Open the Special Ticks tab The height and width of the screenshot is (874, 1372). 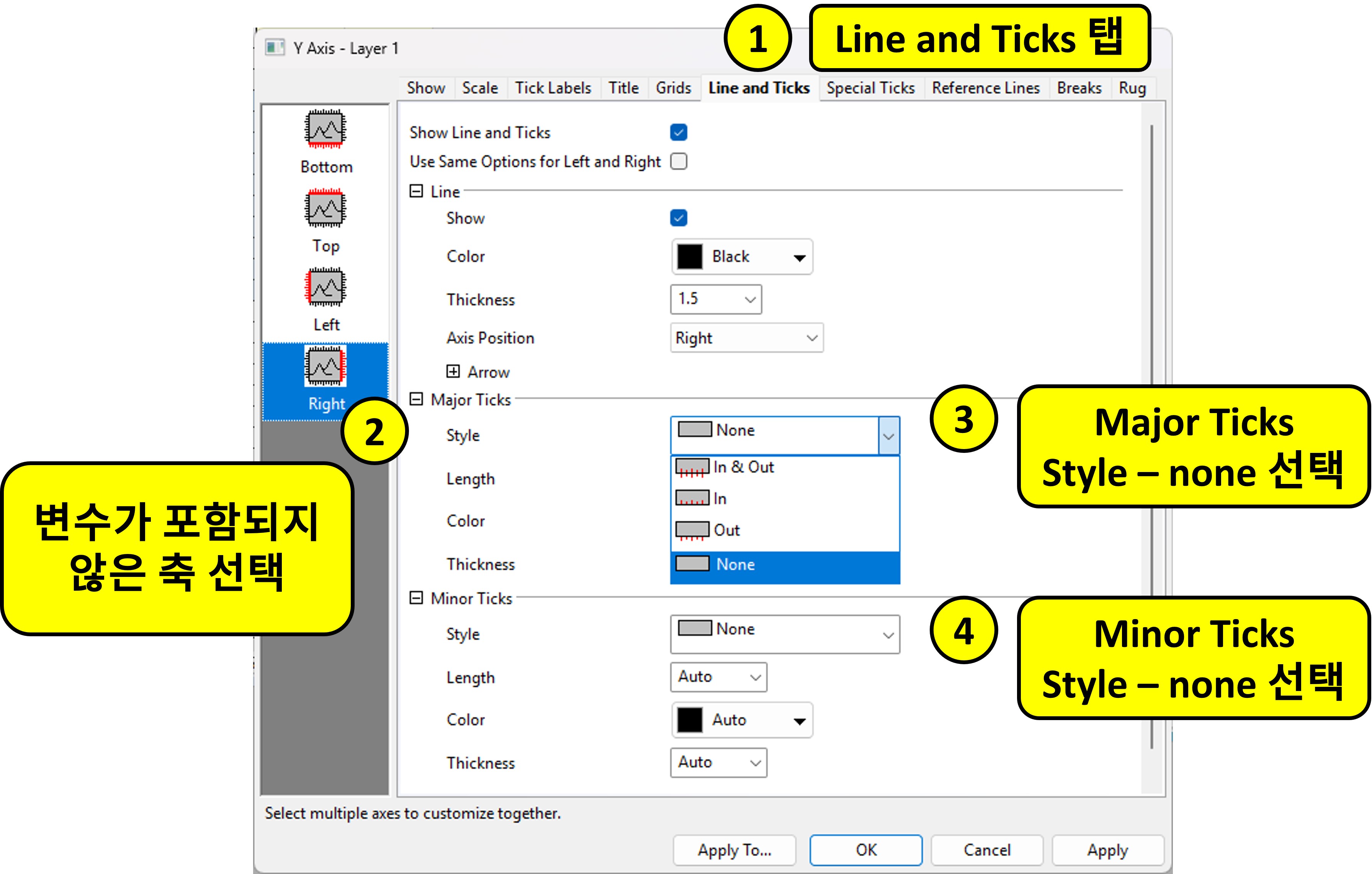870,88
